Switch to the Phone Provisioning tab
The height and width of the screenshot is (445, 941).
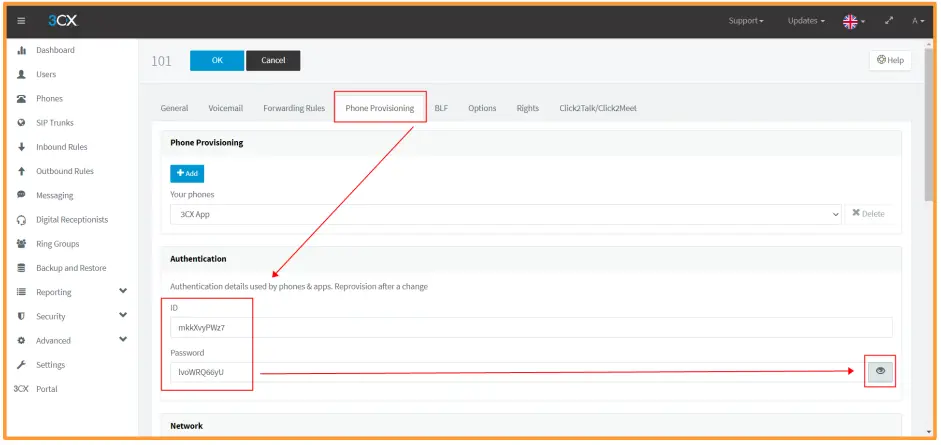click(x=380, y=108)
